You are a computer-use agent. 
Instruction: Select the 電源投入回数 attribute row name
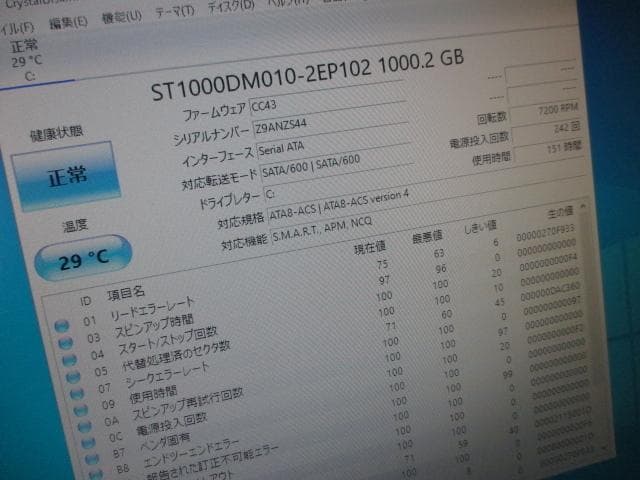[x=171, y=424]
